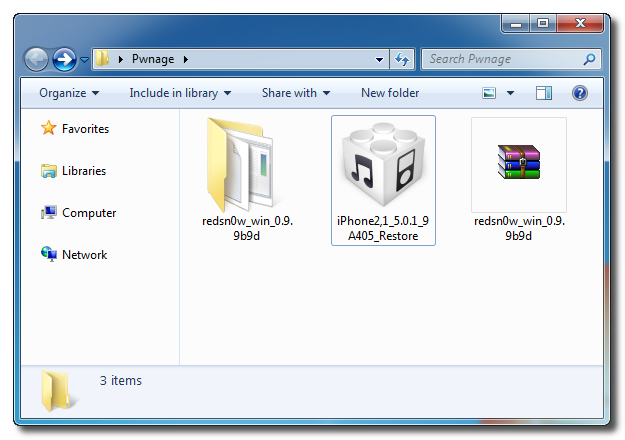The height and width of the screenshot is (440, 625).
Task: Click the Favorites star icon
Action: click(x=49, y=128)
